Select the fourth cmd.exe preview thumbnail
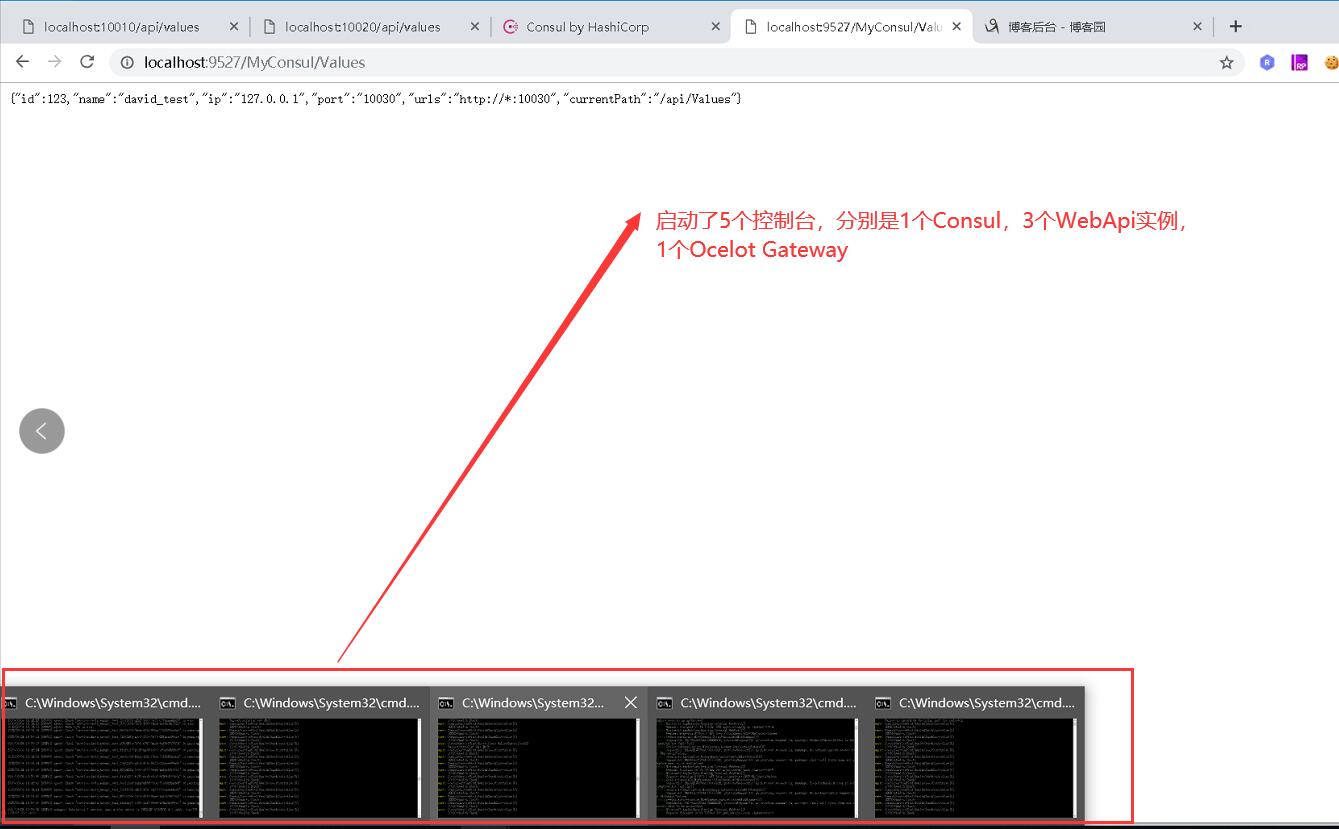 (x=757, y=768)
